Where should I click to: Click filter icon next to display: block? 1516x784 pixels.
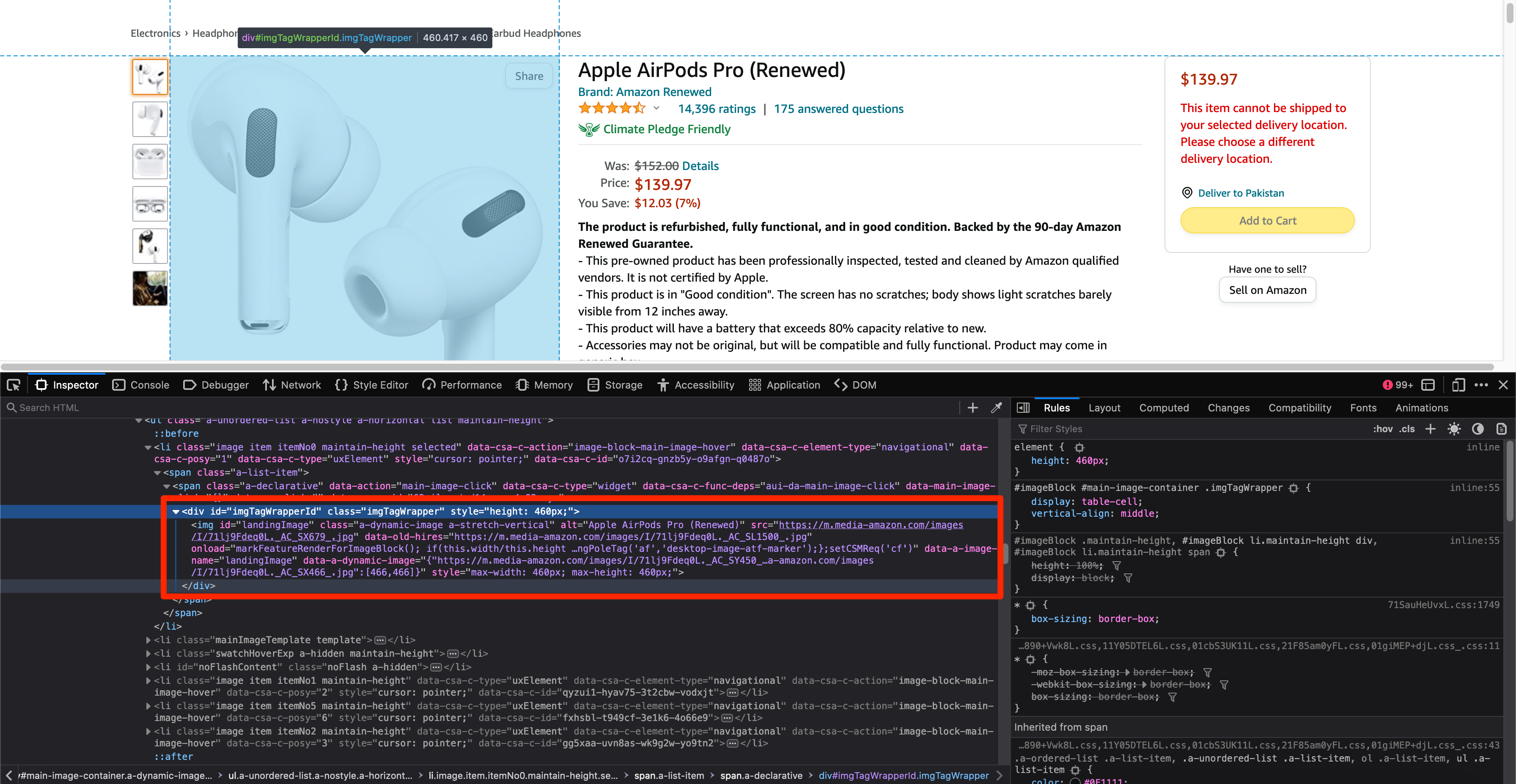tap(1128, 578)
